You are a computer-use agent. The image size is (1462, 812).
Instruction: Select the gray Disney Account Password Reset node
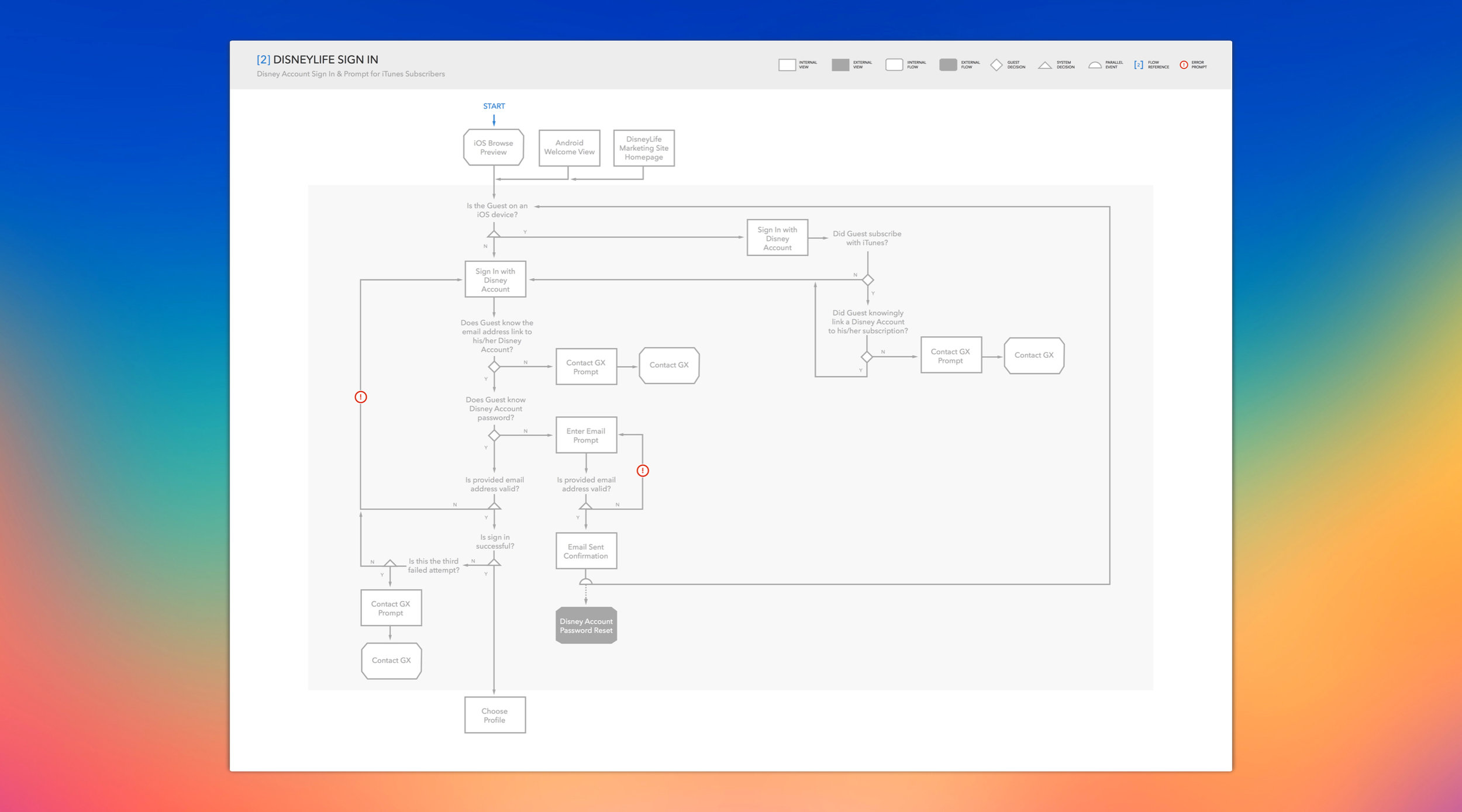(x=587, y=626)
